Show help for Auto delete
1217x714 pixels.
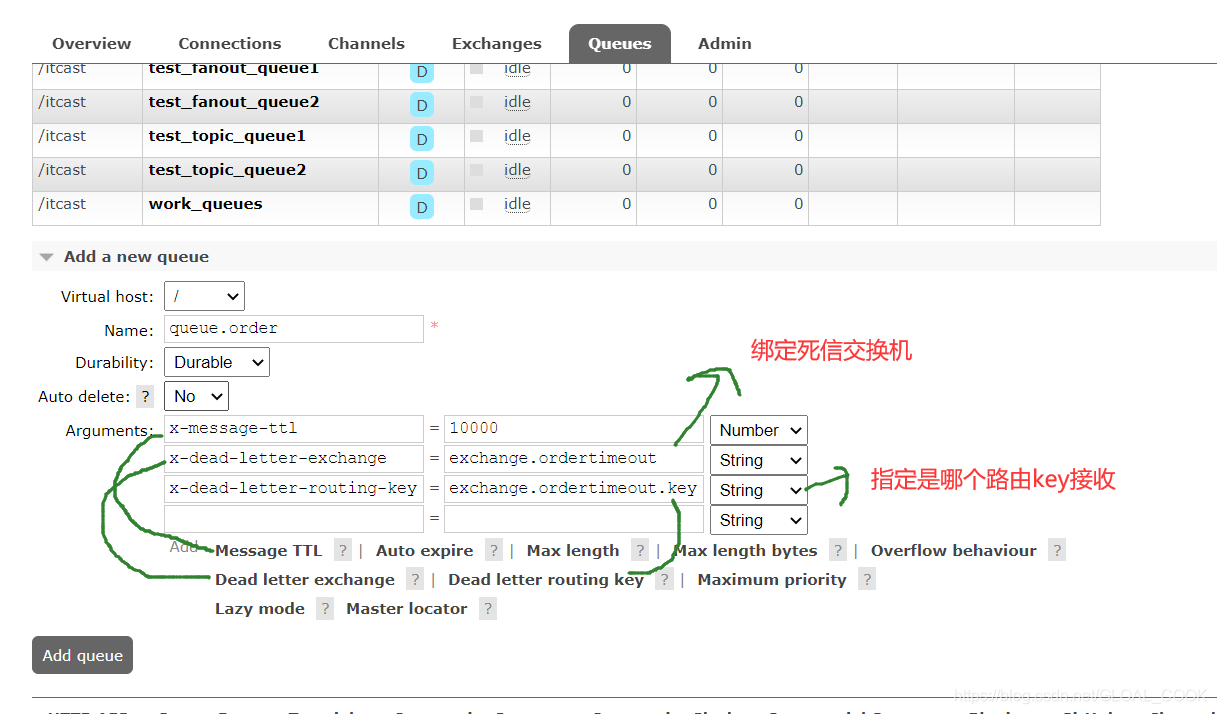(x=145, y=396)
